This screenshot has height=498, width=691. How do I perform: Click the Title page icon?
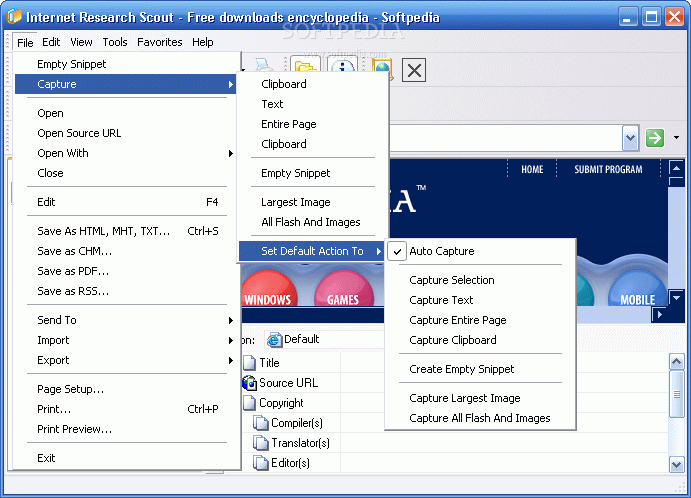249,363
